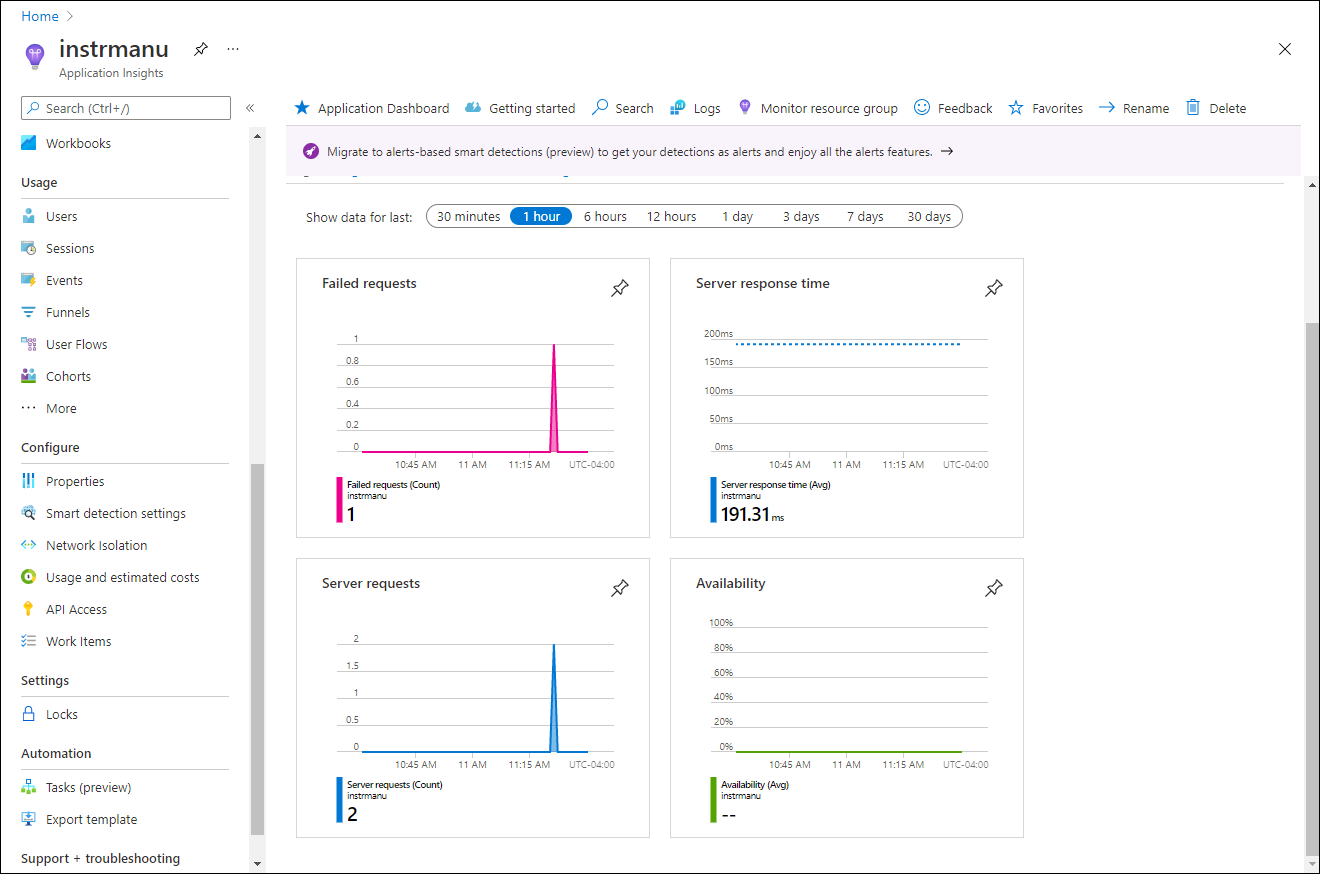
Task: Open Smart detection settings
Action: (x=115, y=512)
